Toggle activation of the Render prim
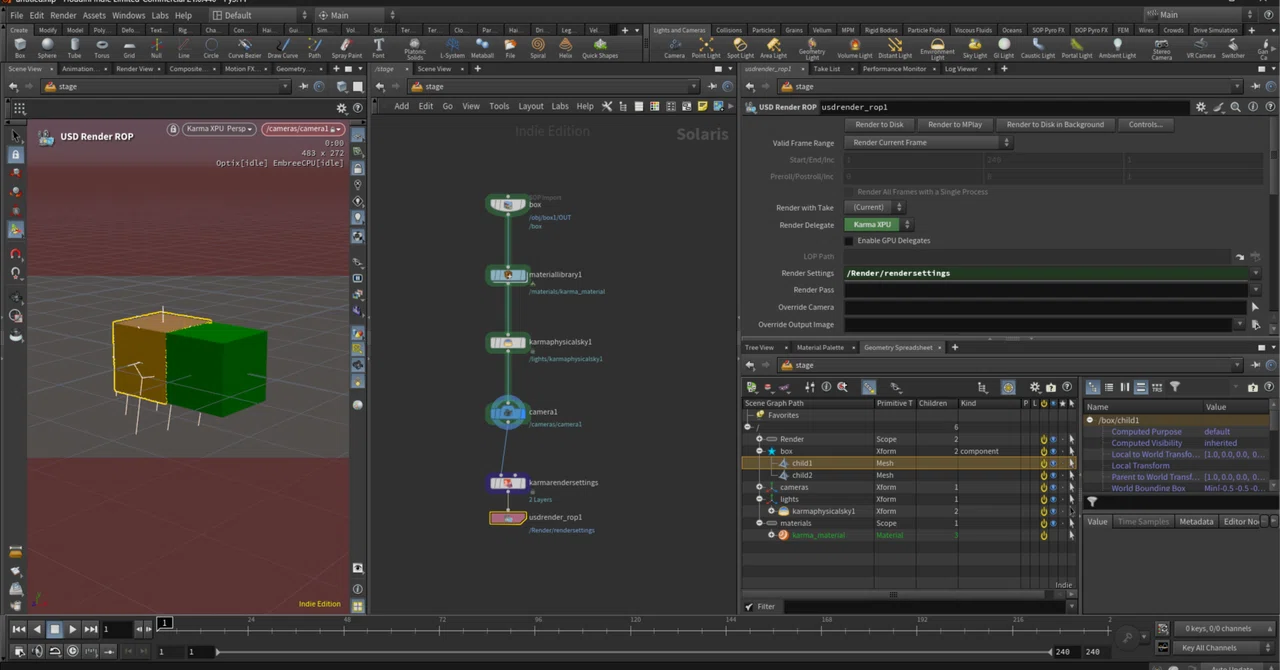 coord(1043,440)
